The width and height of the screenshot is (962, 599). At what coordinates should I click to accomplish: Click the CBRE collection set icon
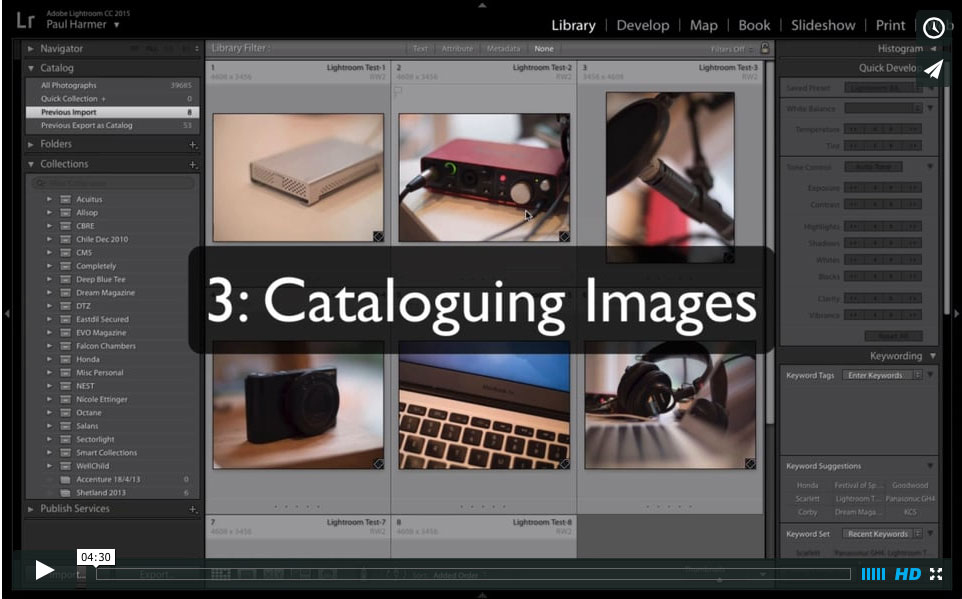pyautogui.click(x=66, y=226)
